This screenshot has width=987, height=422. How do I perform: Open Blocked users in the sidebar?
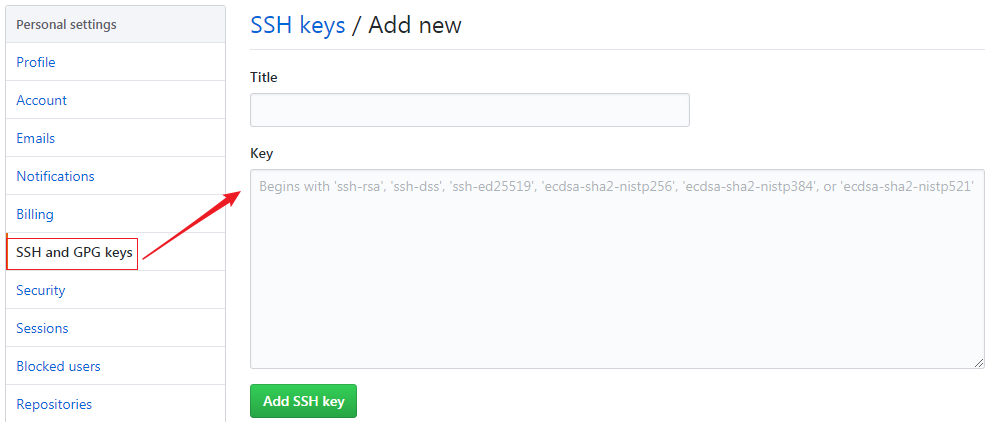(59, 366)
